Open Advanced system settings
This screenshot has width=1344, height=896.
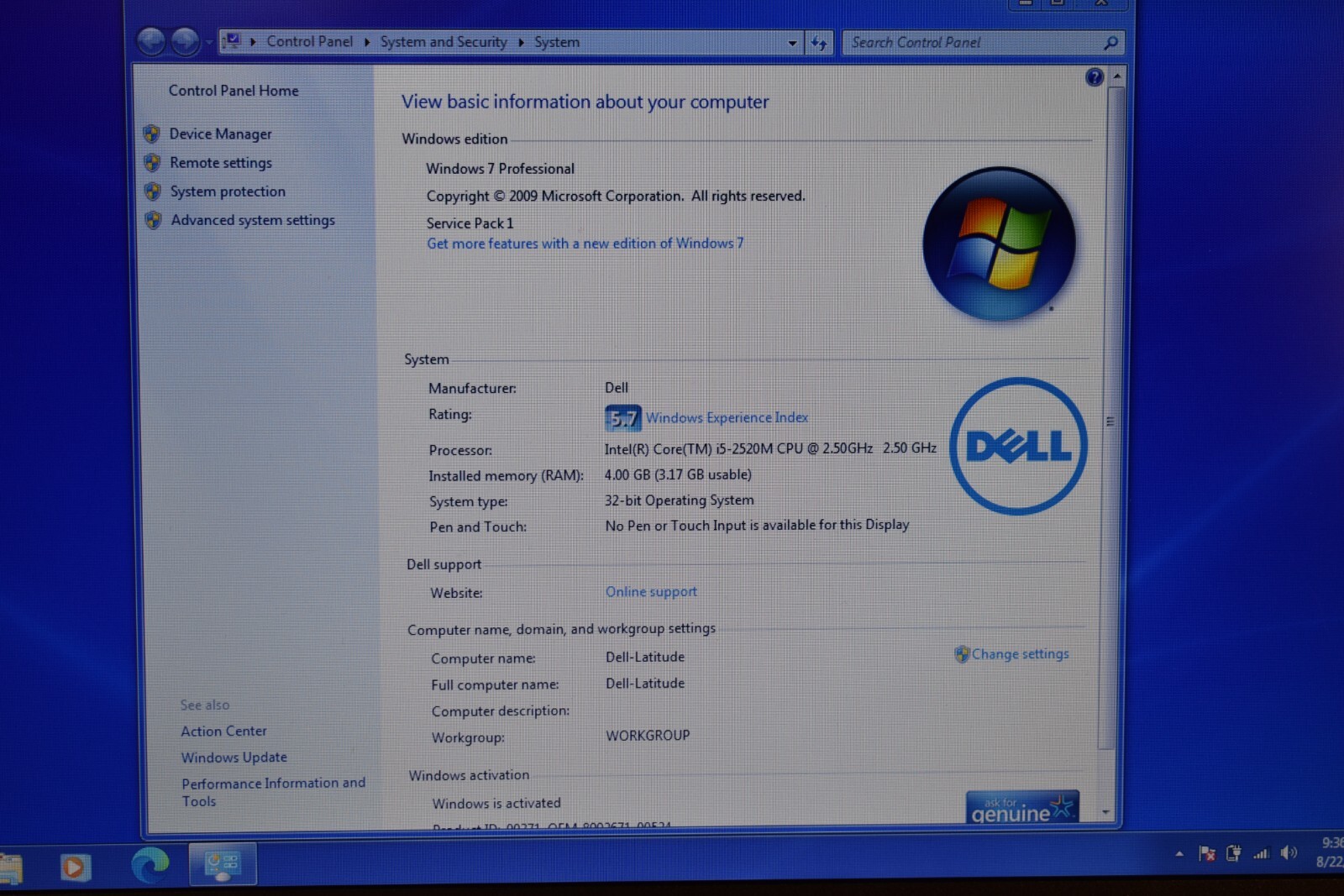coord(253,220)
